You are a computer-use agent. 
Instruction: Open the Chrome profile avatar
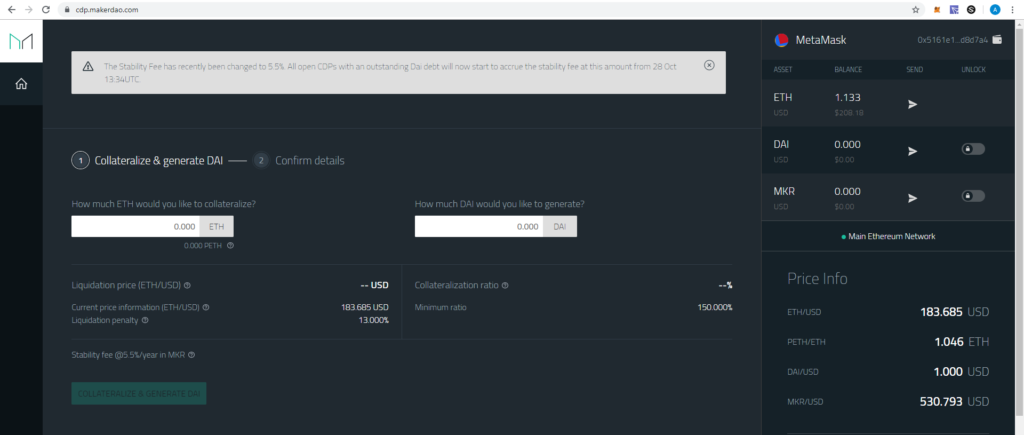pyautogui.click(x=995, y=10)
